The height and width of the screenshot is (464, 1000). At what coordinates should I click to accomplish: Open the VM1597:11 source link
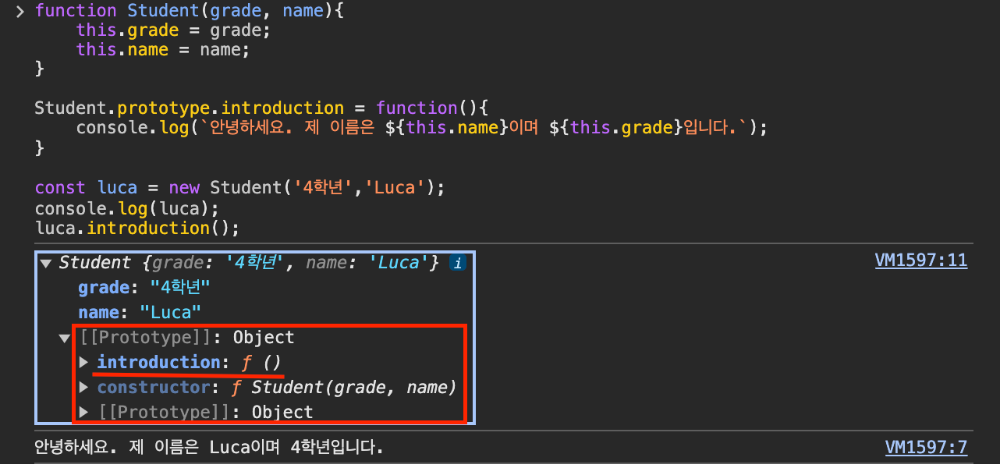pos(921,261)
